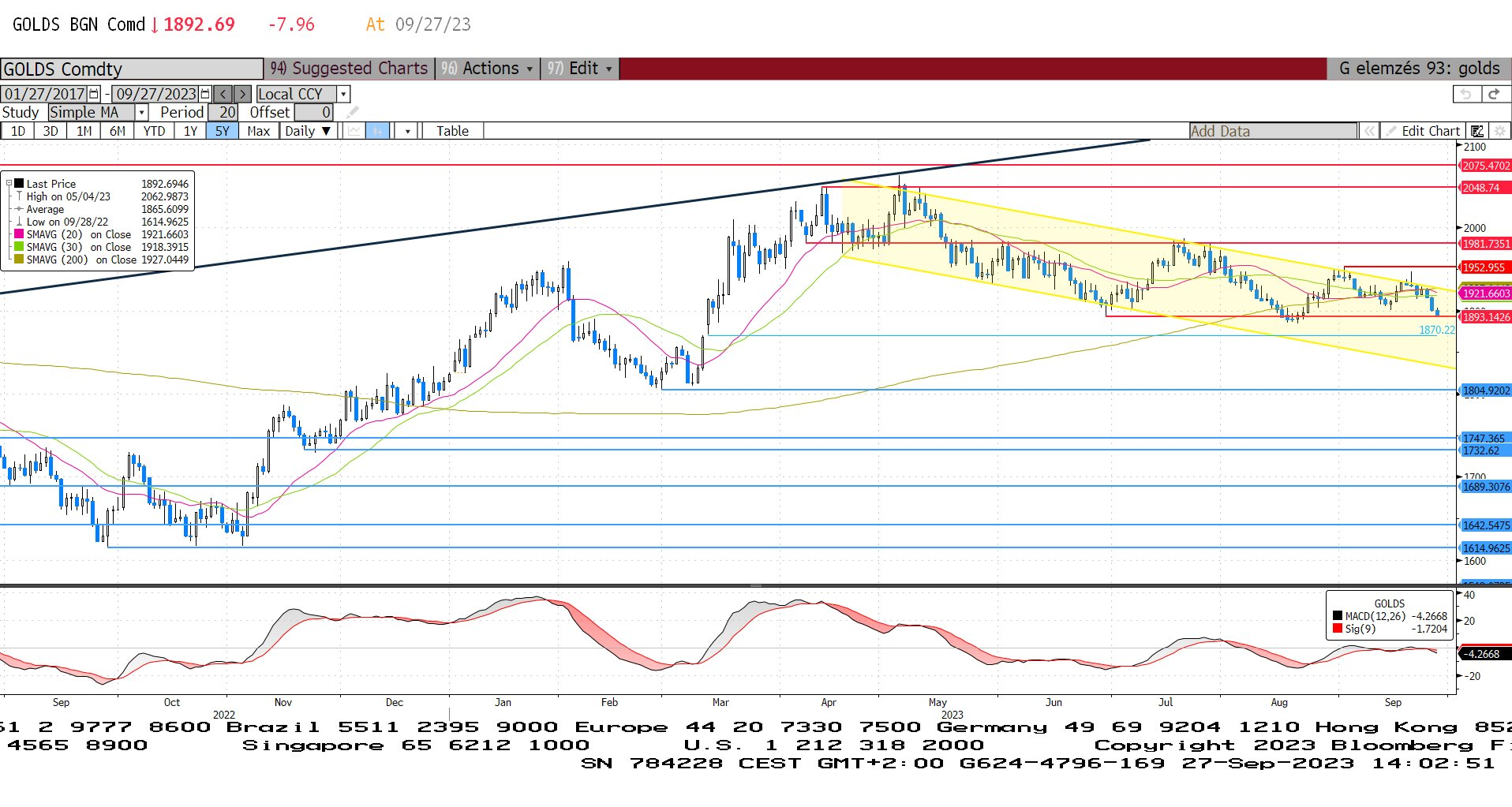Viewport: 1512px width, 807px height.
Task: Click the 1642.5475 price level label
Action: pos(1486,525)
